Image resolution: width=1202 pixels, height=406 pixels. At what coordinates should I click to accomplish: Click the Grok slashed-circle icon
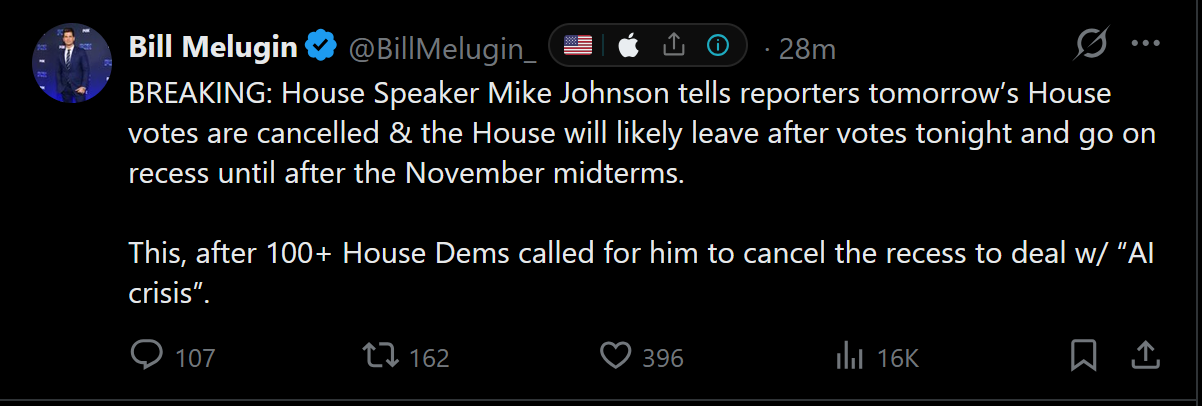pyautogui.click(x=1091, y=46)
